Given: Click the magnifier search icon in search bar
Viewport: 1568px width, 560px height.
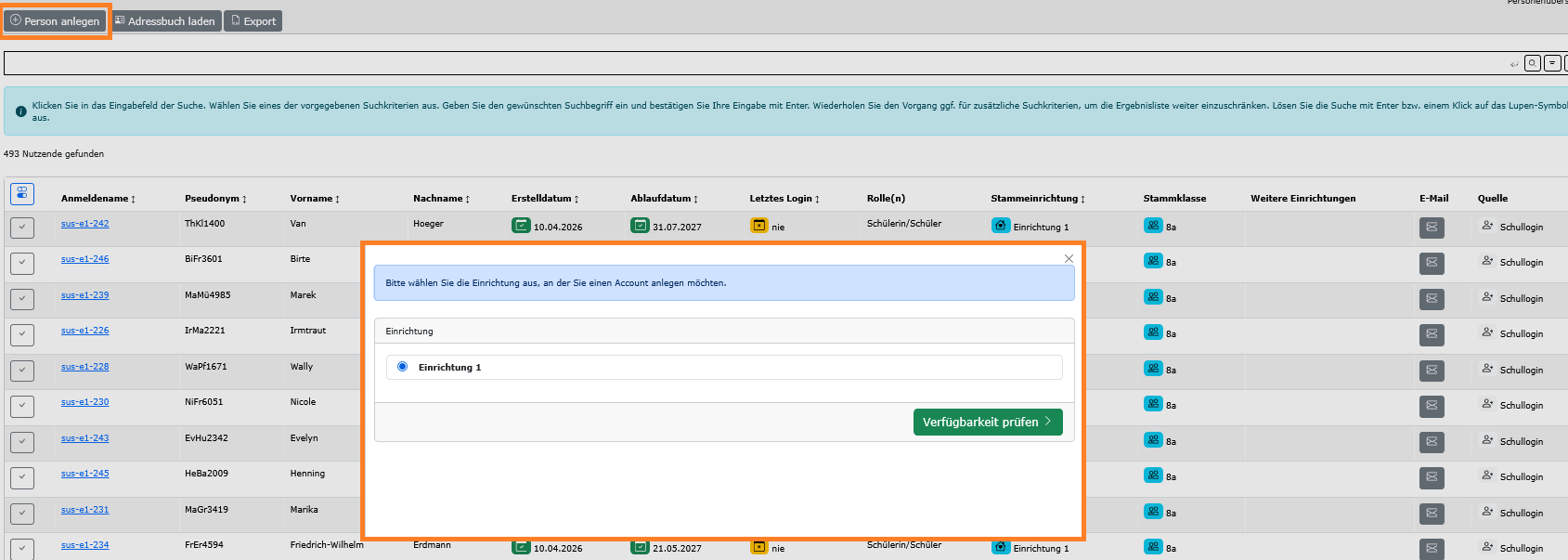Looking at the screenshot, I should (x=1533, y=63).
